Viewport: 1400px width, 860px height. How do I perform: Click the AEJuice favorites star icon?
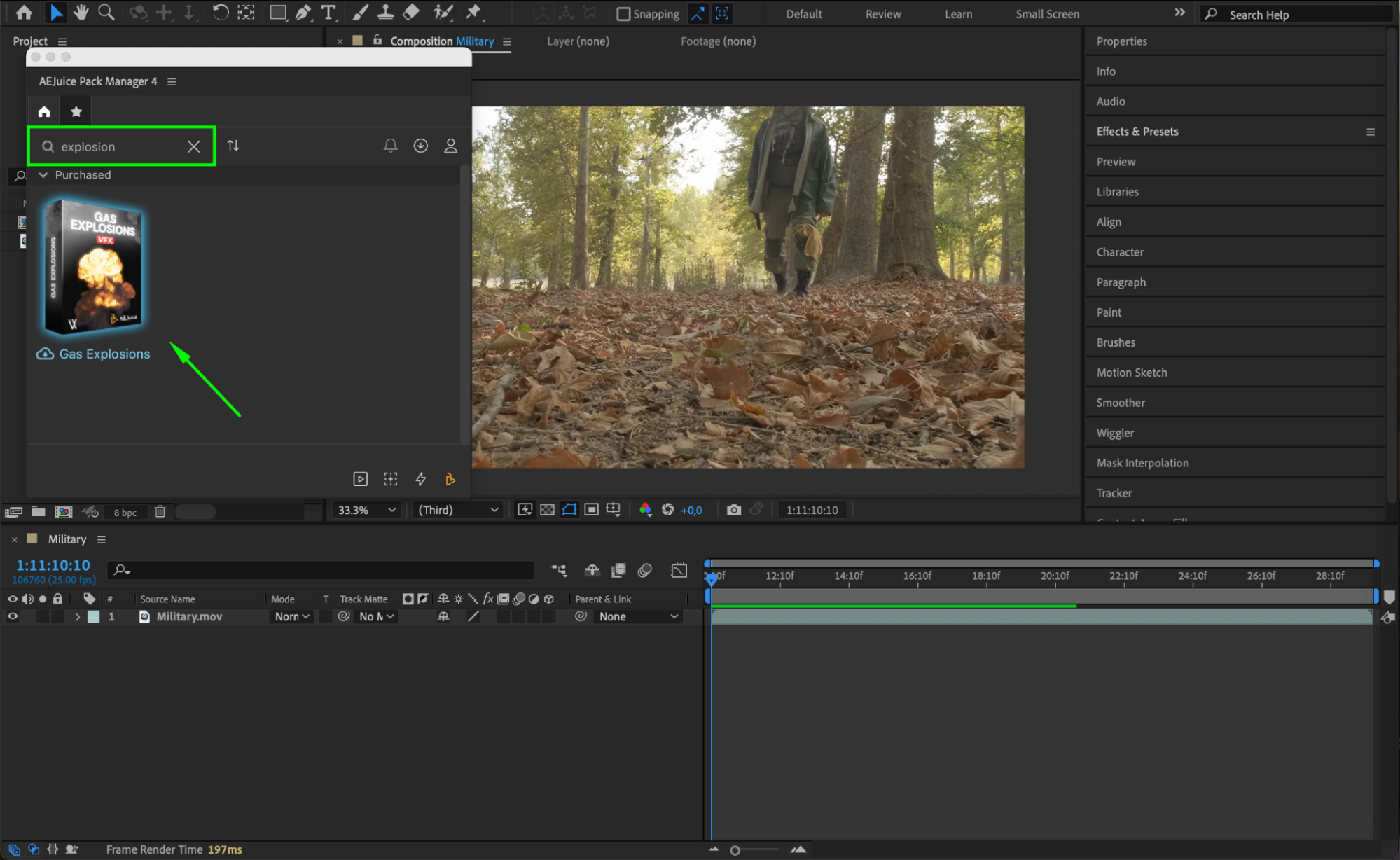click(76, 111)
